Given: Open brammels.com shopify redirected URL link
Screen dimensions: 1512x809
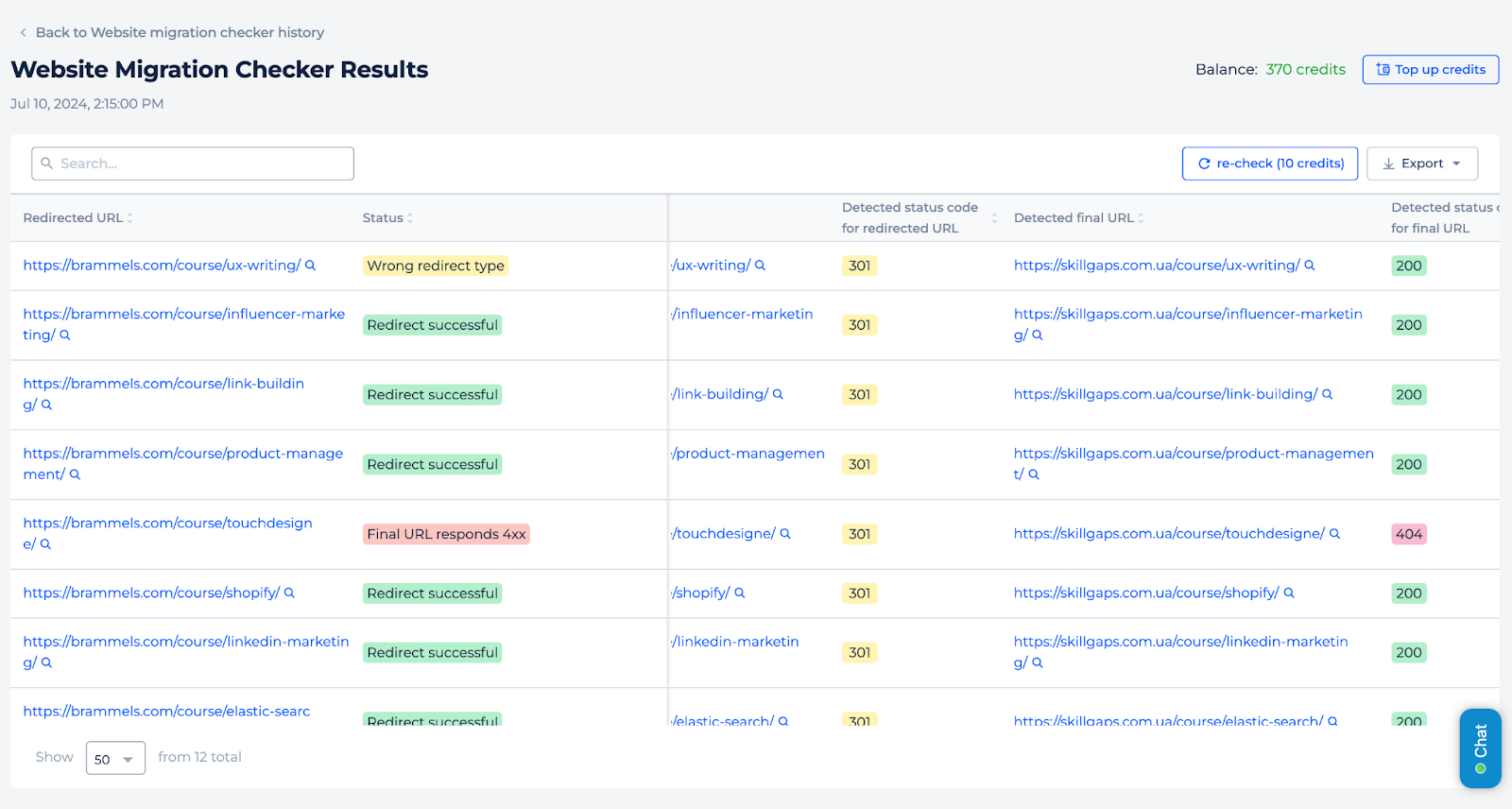Looking at the screenshot, I should pos(151,593).
